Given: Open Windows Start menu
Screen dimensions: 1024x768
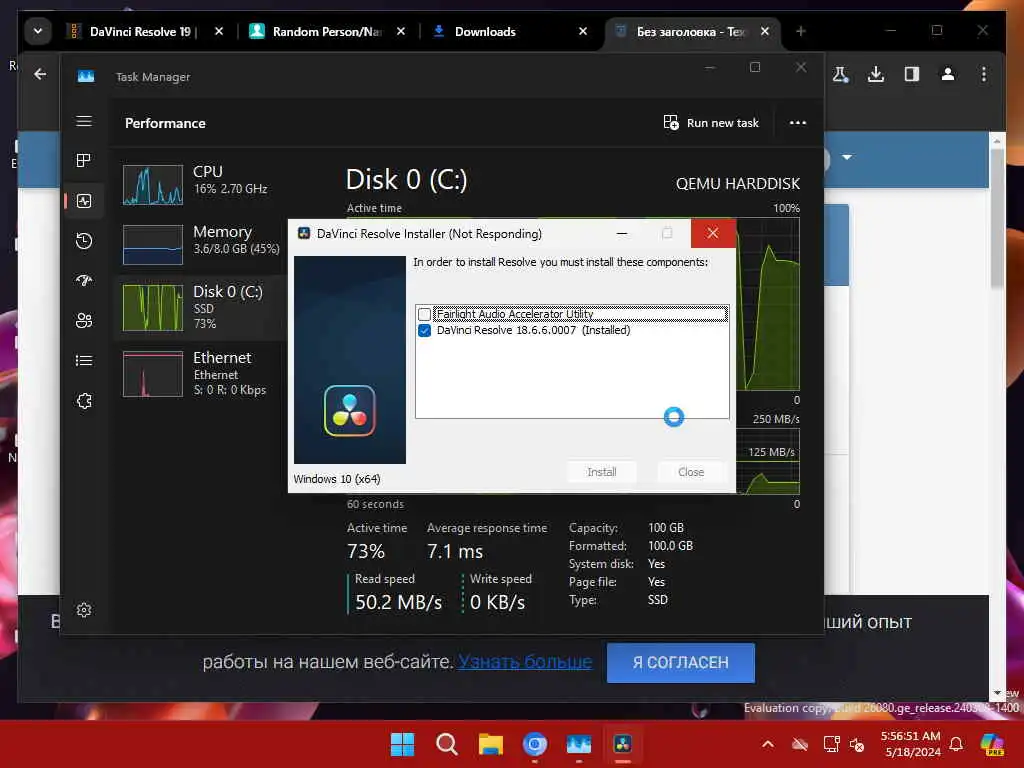Looking at the screenshot, I should coord(402,744).
